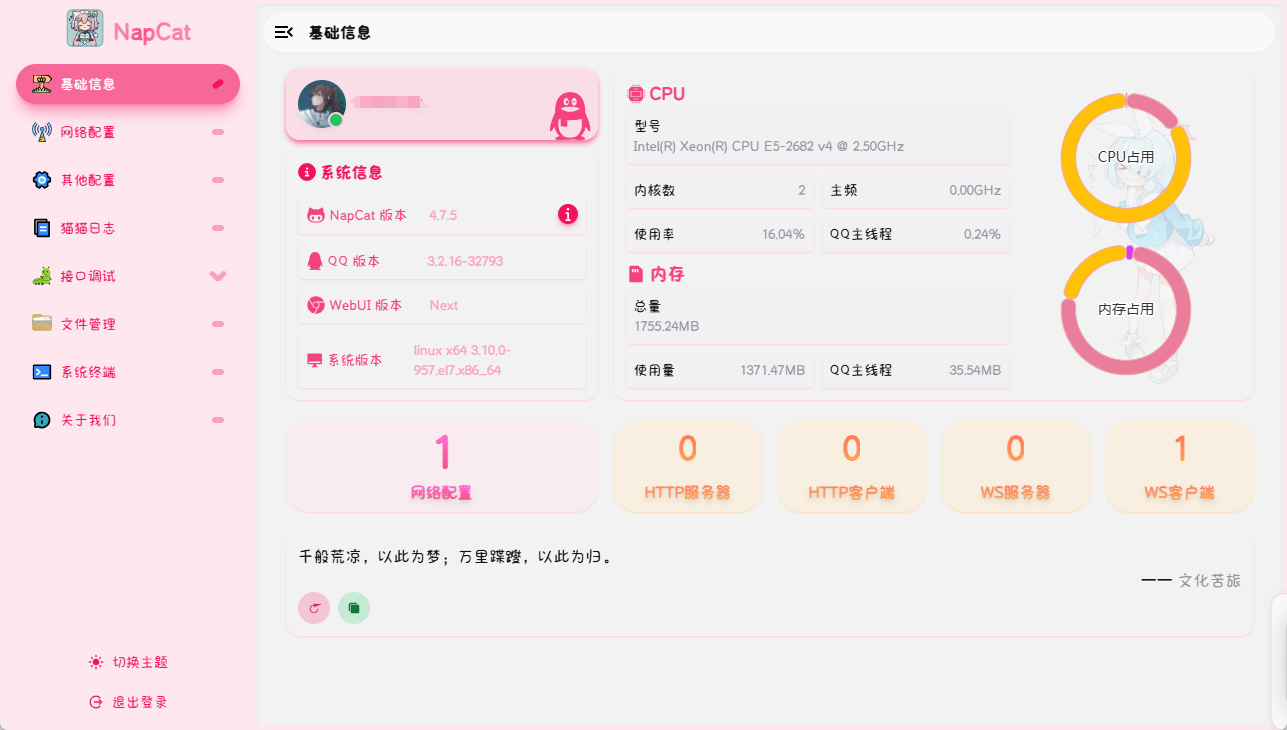This screenshot has width=1287, height=730.
Task: Click the quote source 文化苦旅
Action: tap(1210, 580)
